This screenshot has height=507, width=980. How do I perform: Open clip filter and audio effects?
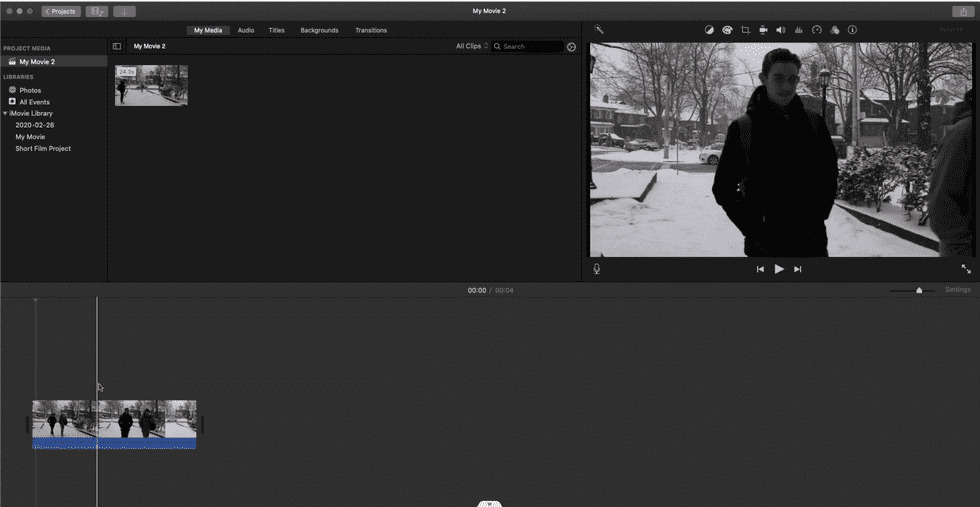click(x=834, y=30)
